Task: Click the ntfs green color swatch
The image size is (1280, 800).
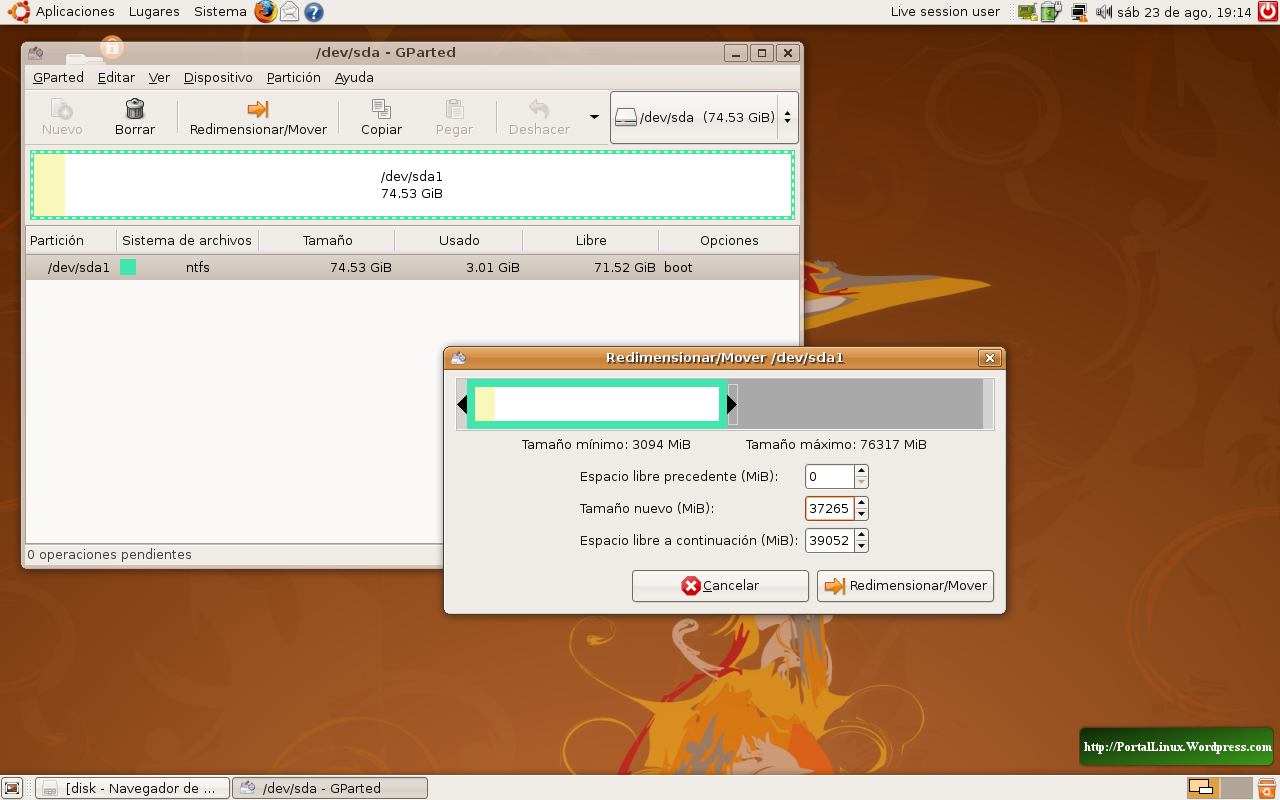Action: tap(128, 267)
